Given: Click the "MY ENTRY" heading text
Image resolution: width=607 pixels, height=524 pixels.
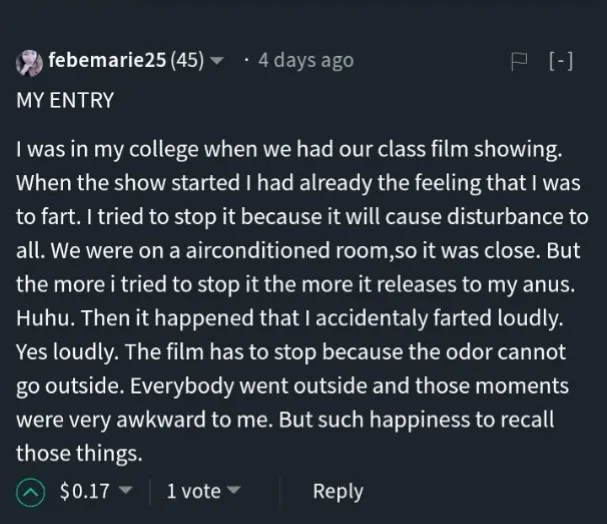Looking at the screenshot, I should tap(65, 100).
